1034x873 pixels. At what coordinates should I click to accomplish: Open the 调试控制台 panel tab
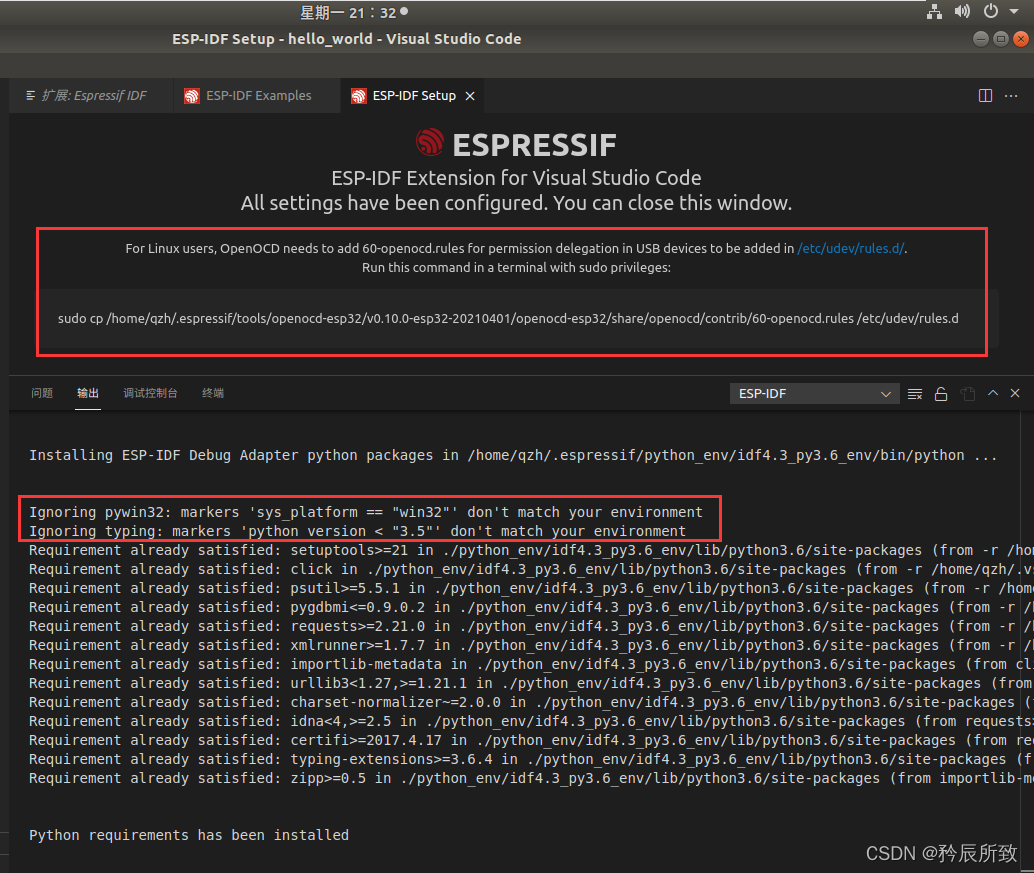point(150,393)
